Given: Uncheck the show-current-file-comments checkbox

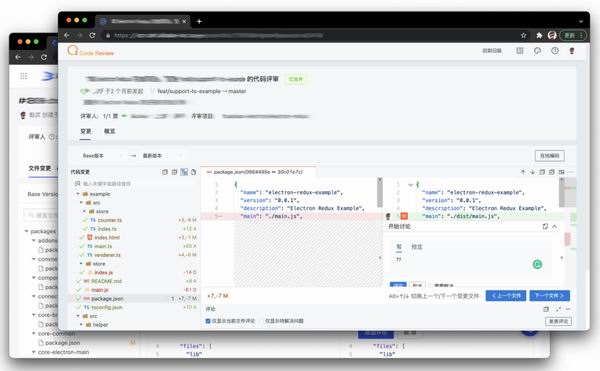Looking at the screenshot, I should pos(208,321).
